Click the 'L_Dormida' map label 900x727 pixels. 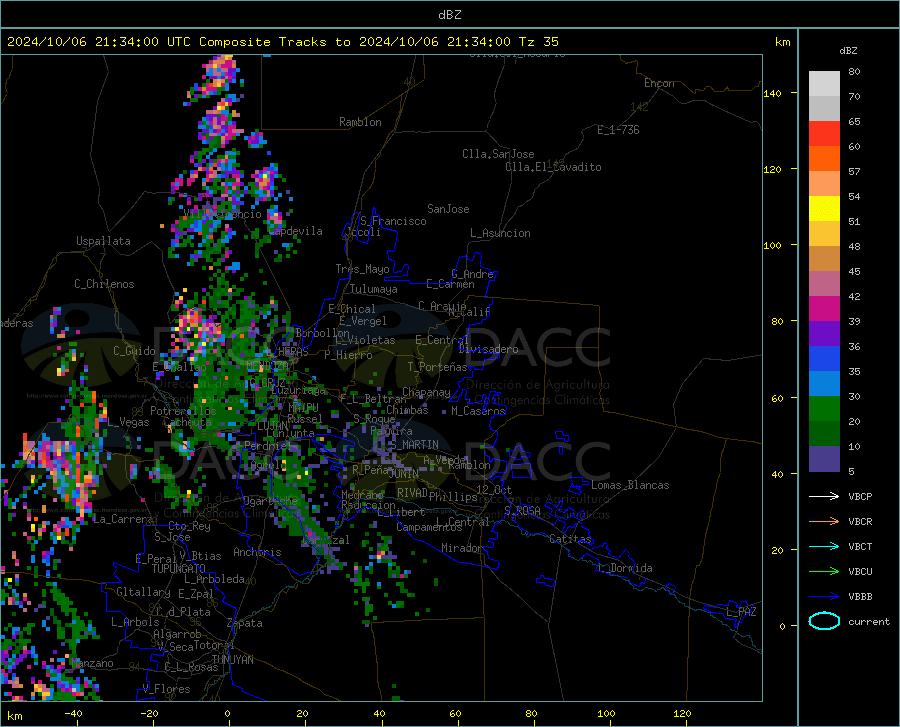624,568
